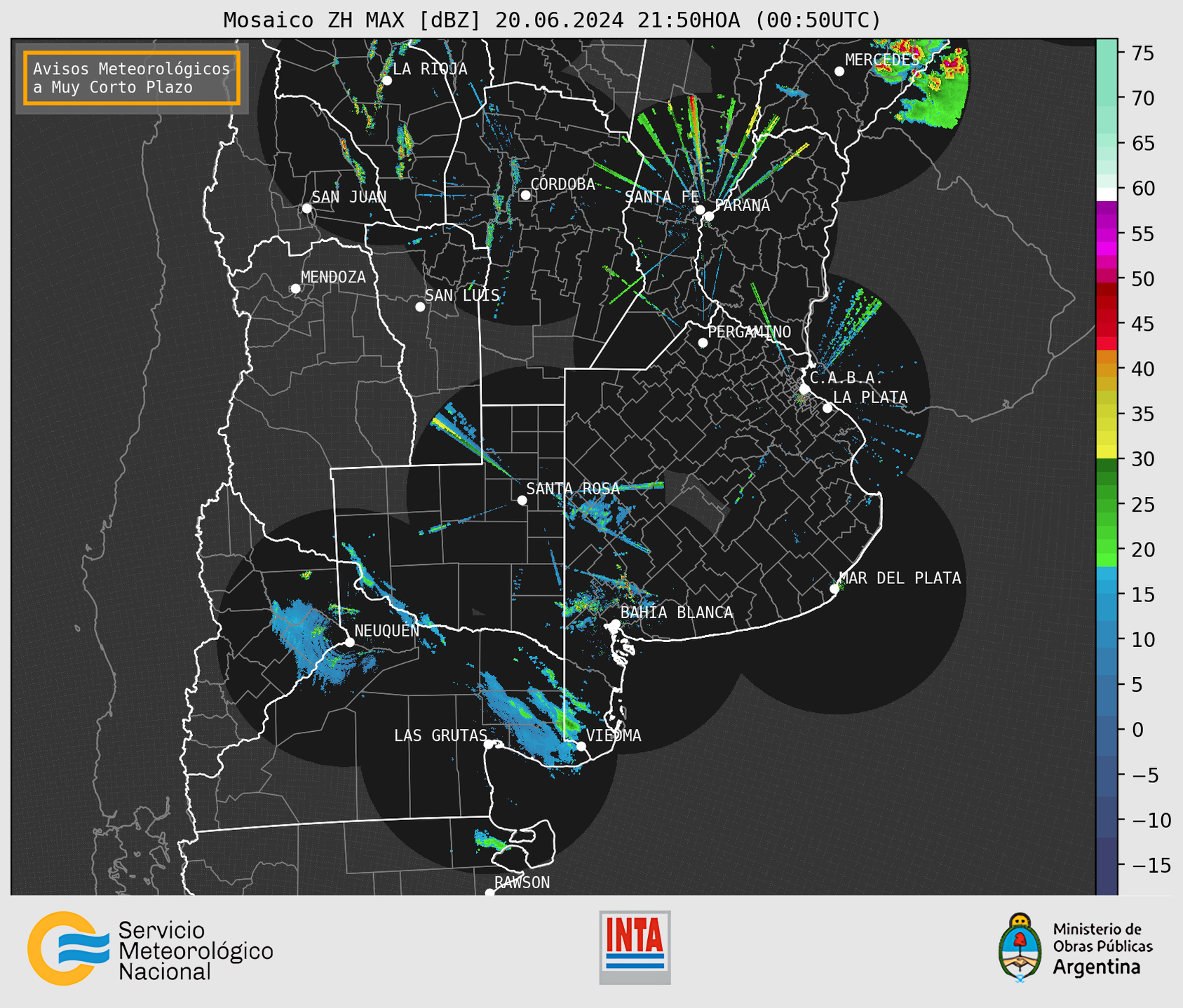The width and height of the screenshot is (1183, 1008).
Task: Click the −15 label on the color scale
Action: [x=1151, y=865]
